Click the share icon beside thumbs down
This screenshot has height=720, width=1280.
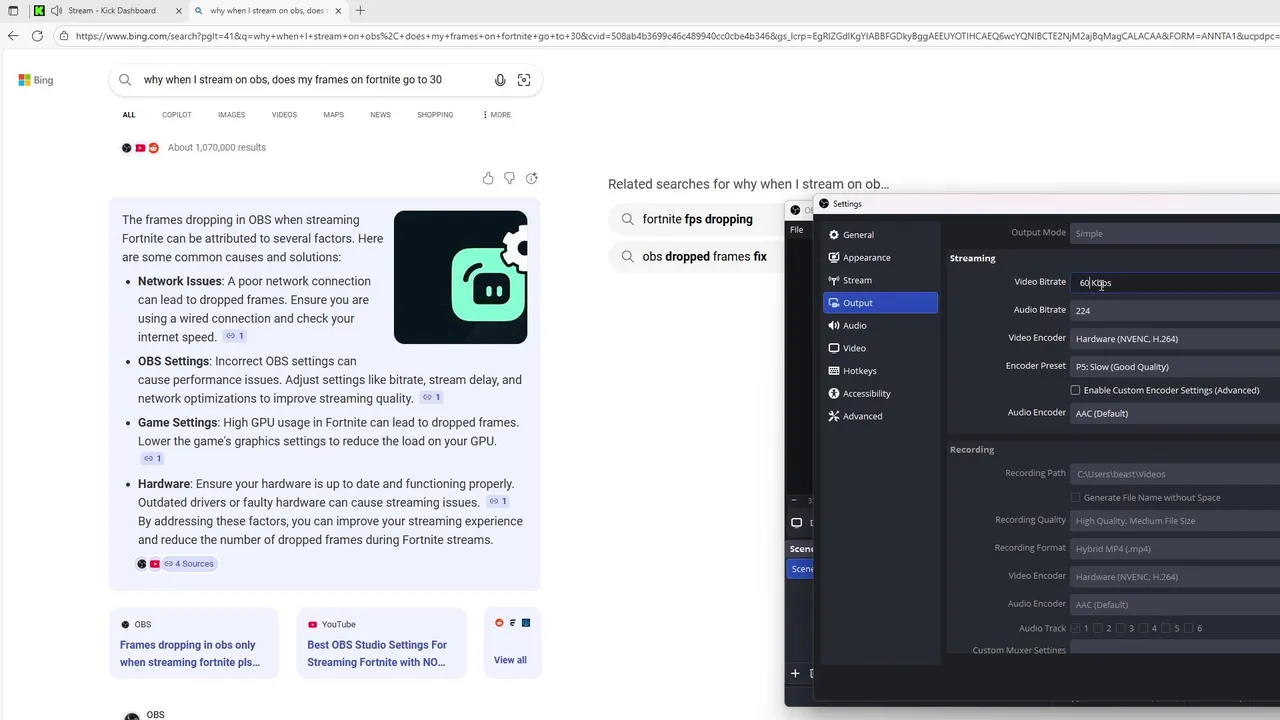coord(531,178)
